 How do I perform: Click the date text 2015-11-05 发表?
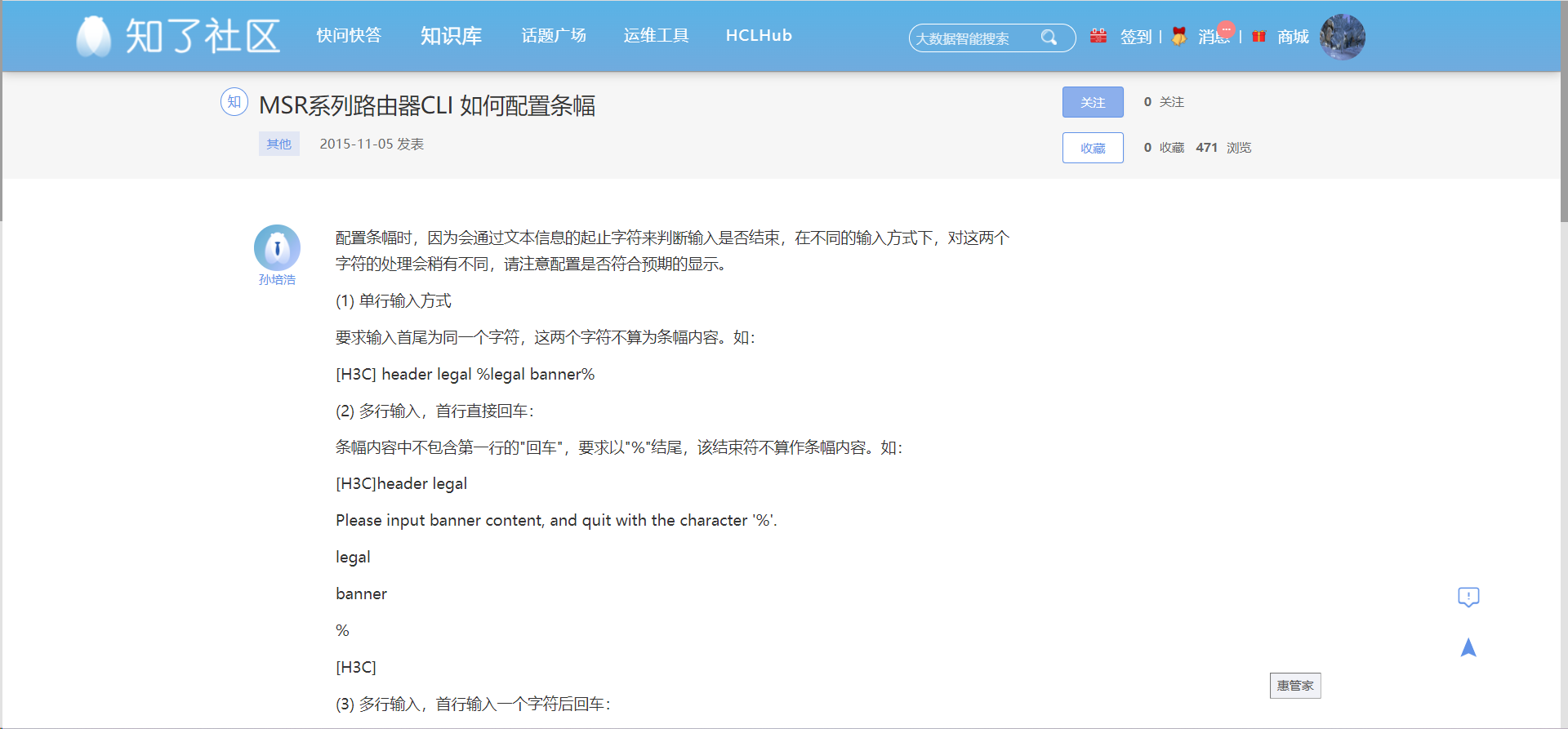(372, 144)
